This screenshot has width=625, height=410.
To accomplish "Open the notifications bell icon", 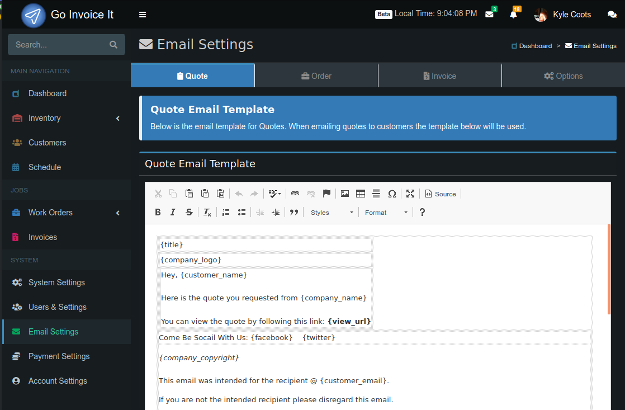I will (513, 15).
